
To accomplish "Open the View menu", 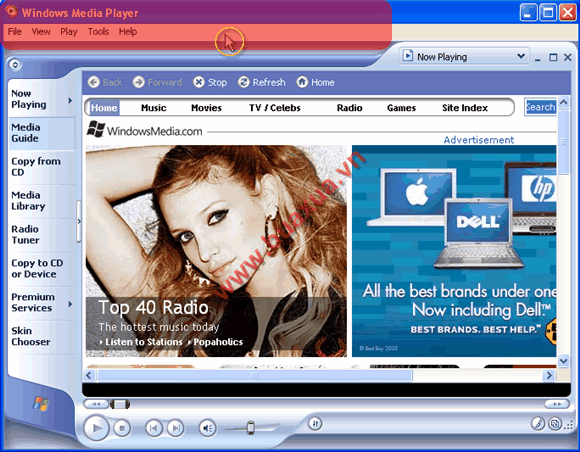I will [41, 32].
